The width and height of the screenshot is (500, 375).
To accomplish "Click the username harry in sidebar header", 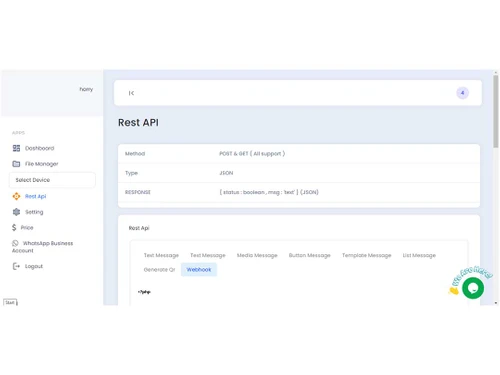I will coord(86,89).
